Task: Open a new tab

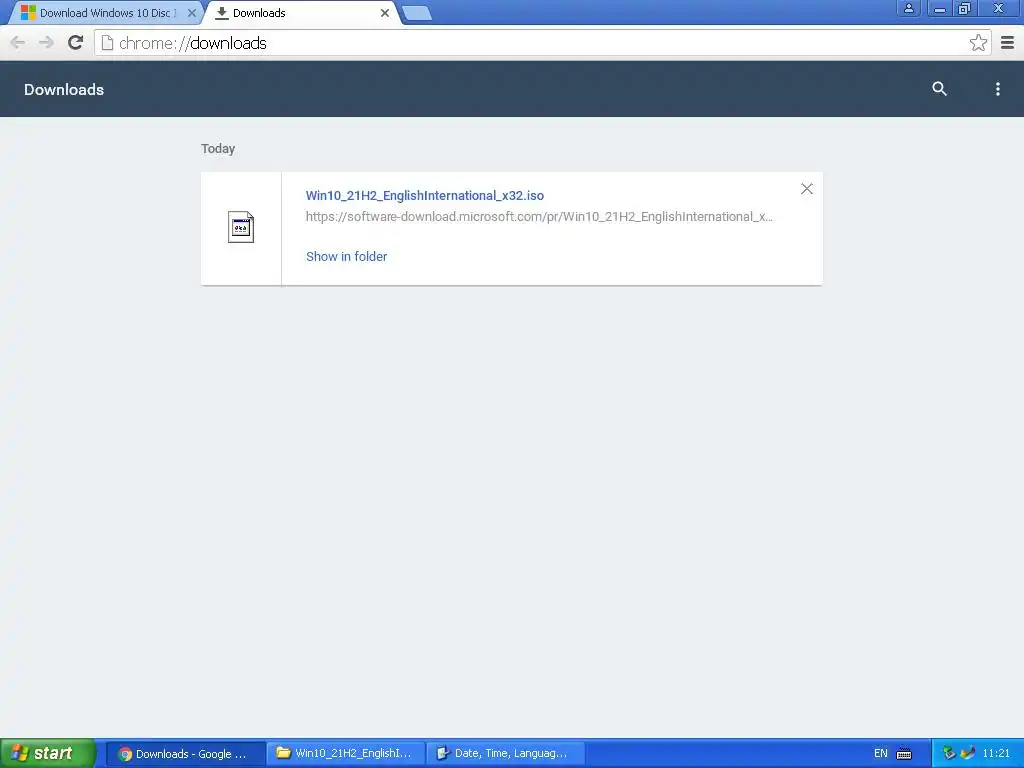Action: [x=417, y=13]
